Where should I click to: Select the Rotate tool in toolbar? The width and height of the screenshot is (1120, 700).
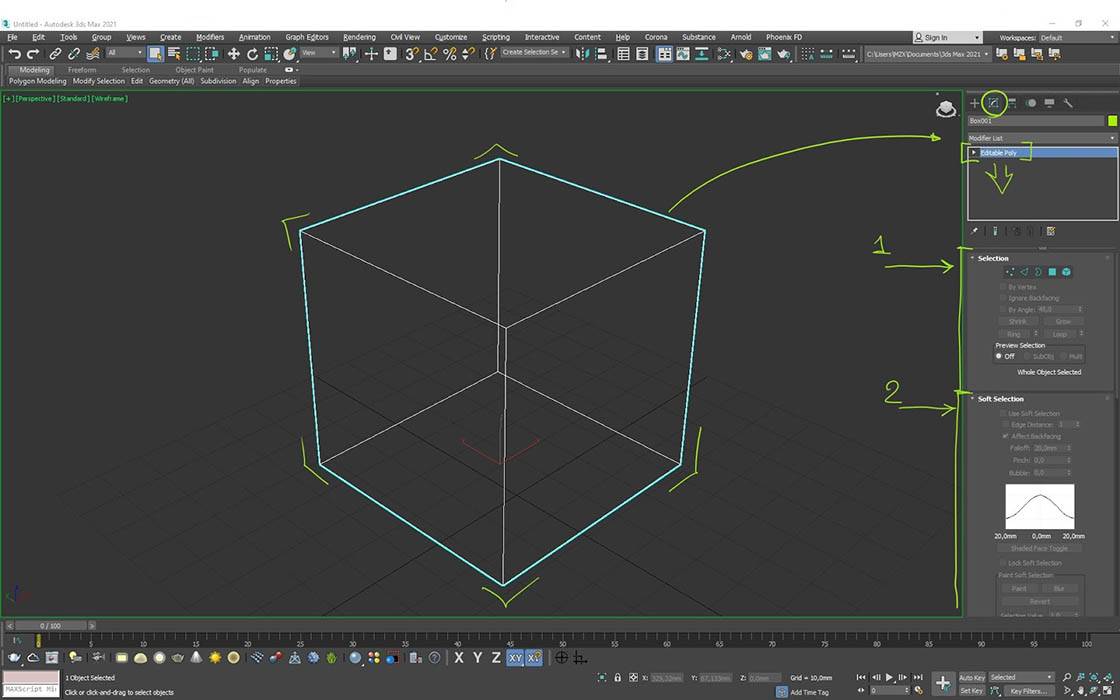252,54
